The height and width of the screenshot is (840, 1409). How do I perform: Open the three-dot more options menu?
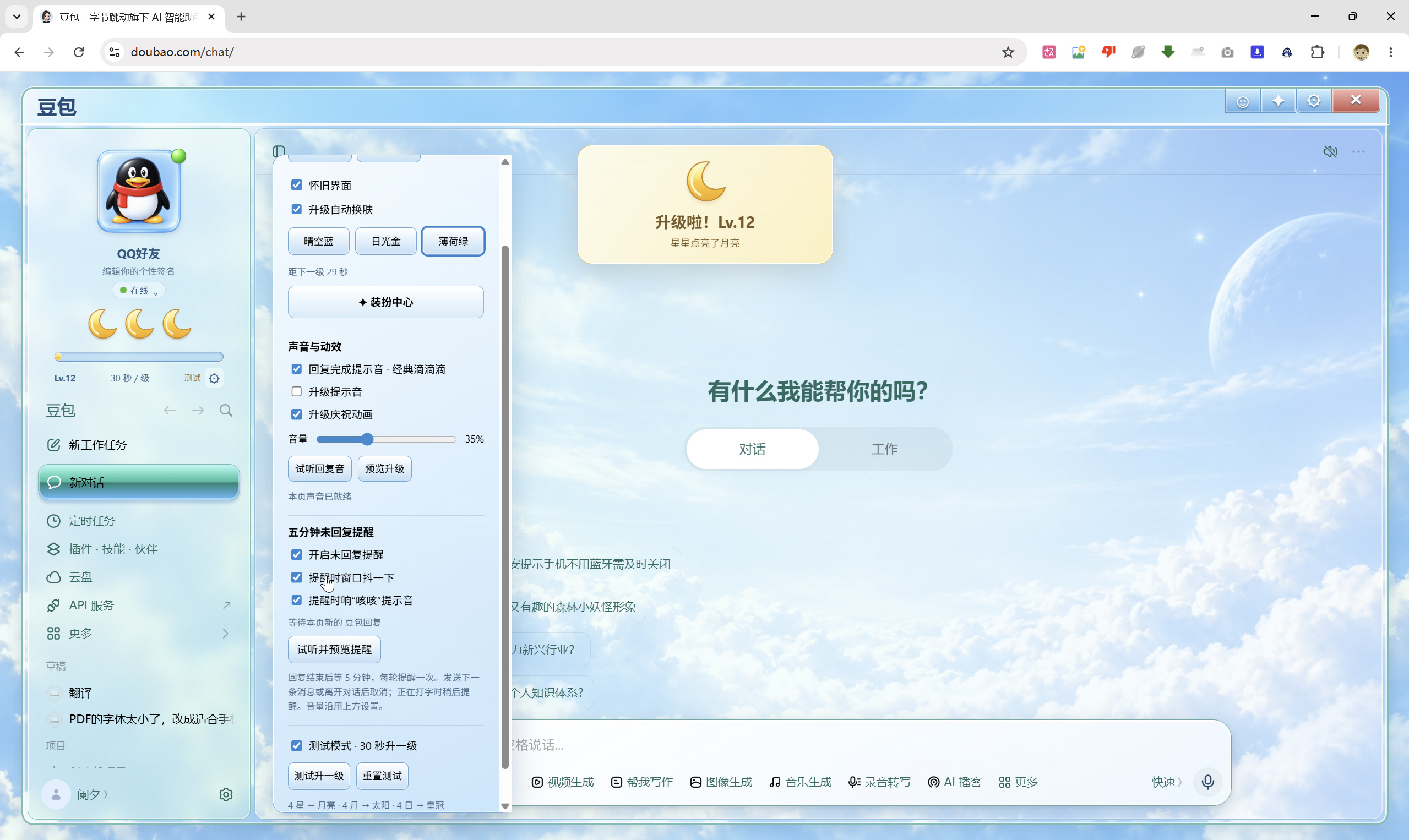tap(1358, 152)
